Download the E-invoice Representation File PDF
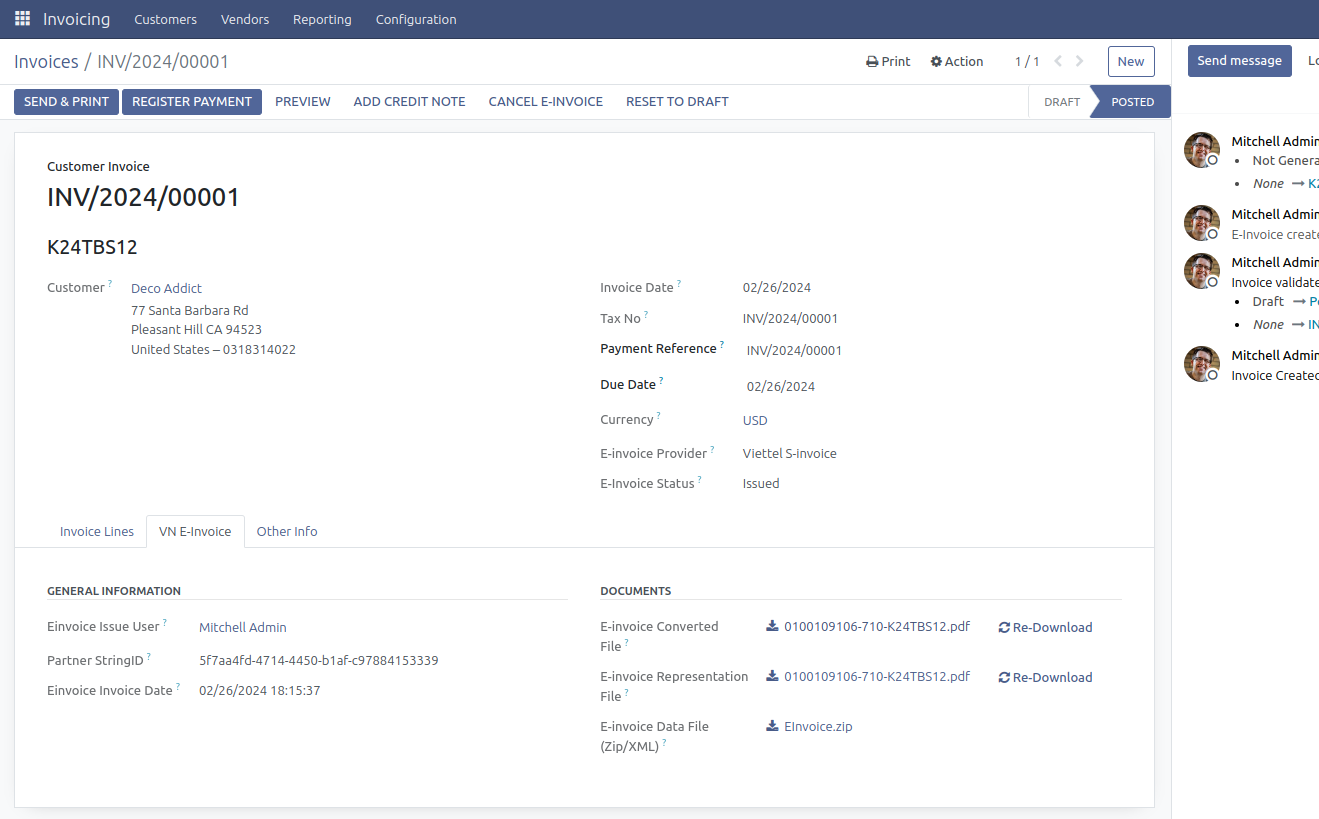1319x819 pixels. pyautogui.click(x=876, y=677)
